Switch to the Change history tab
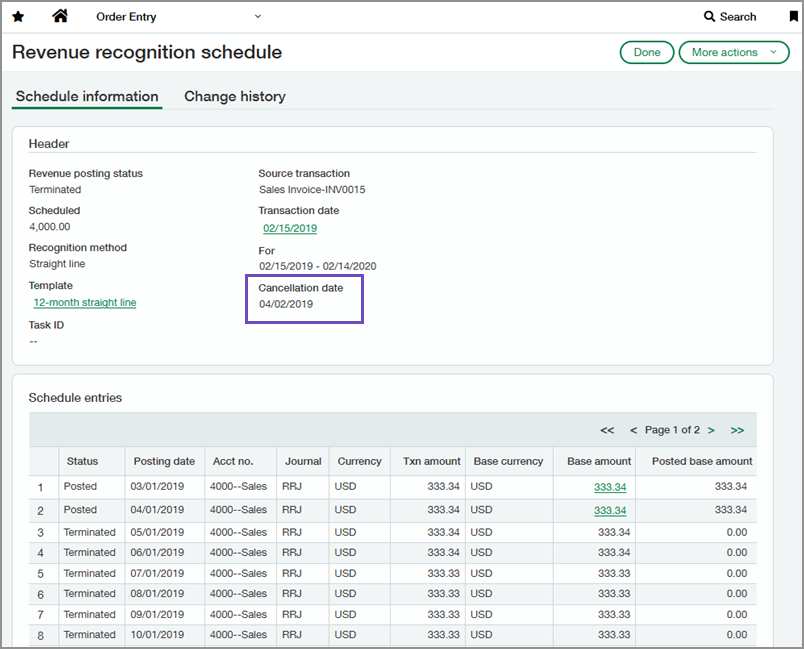 (235, 96)
